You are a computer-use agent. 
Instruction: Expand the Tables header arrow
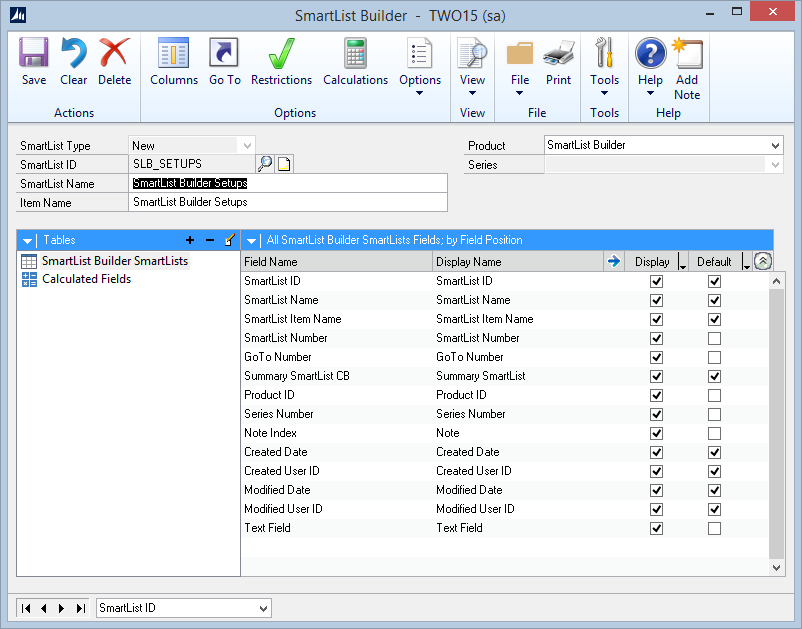point(27,240)
